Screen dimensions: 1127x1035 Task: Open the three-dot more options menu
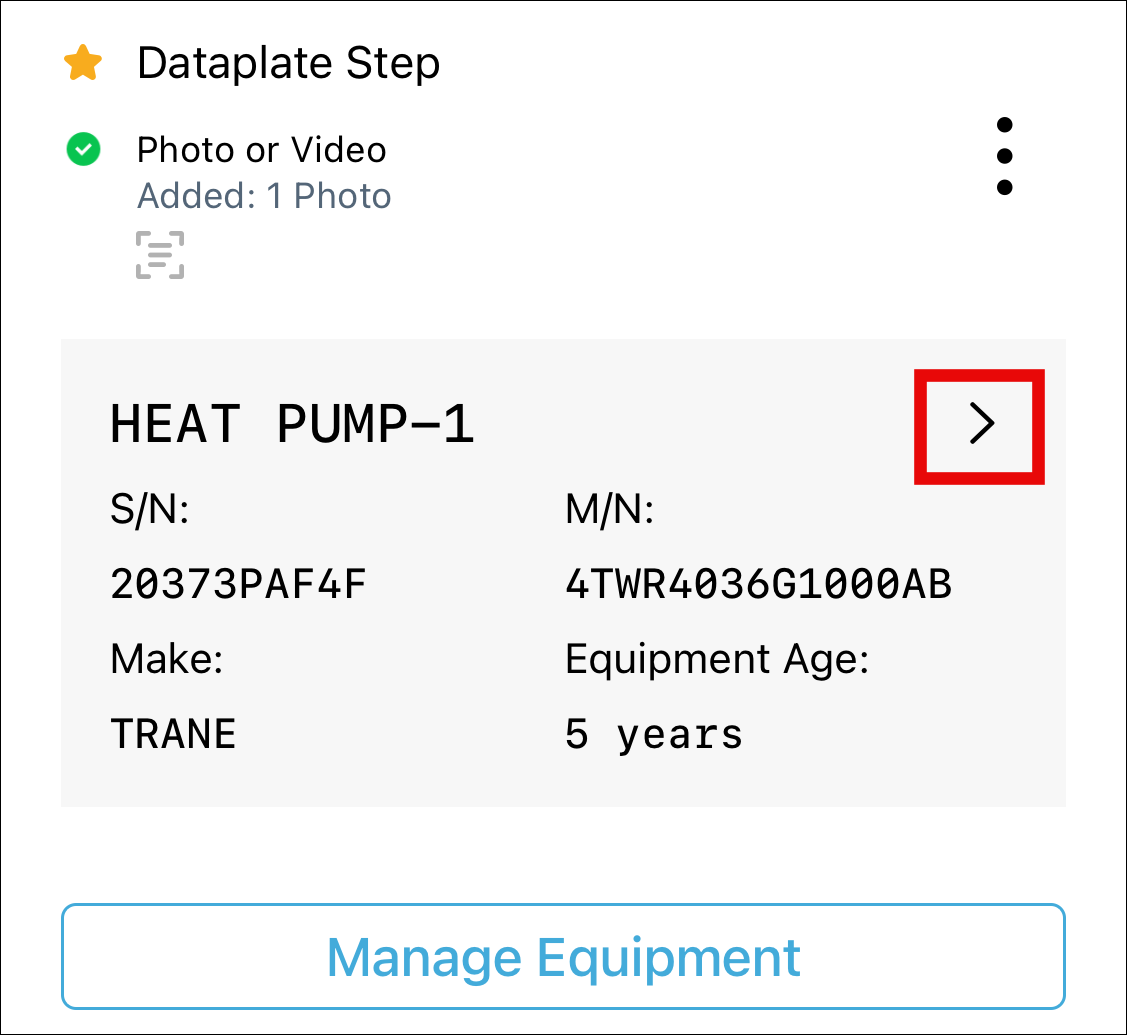pyautogui.click(x=1004, y=156)
